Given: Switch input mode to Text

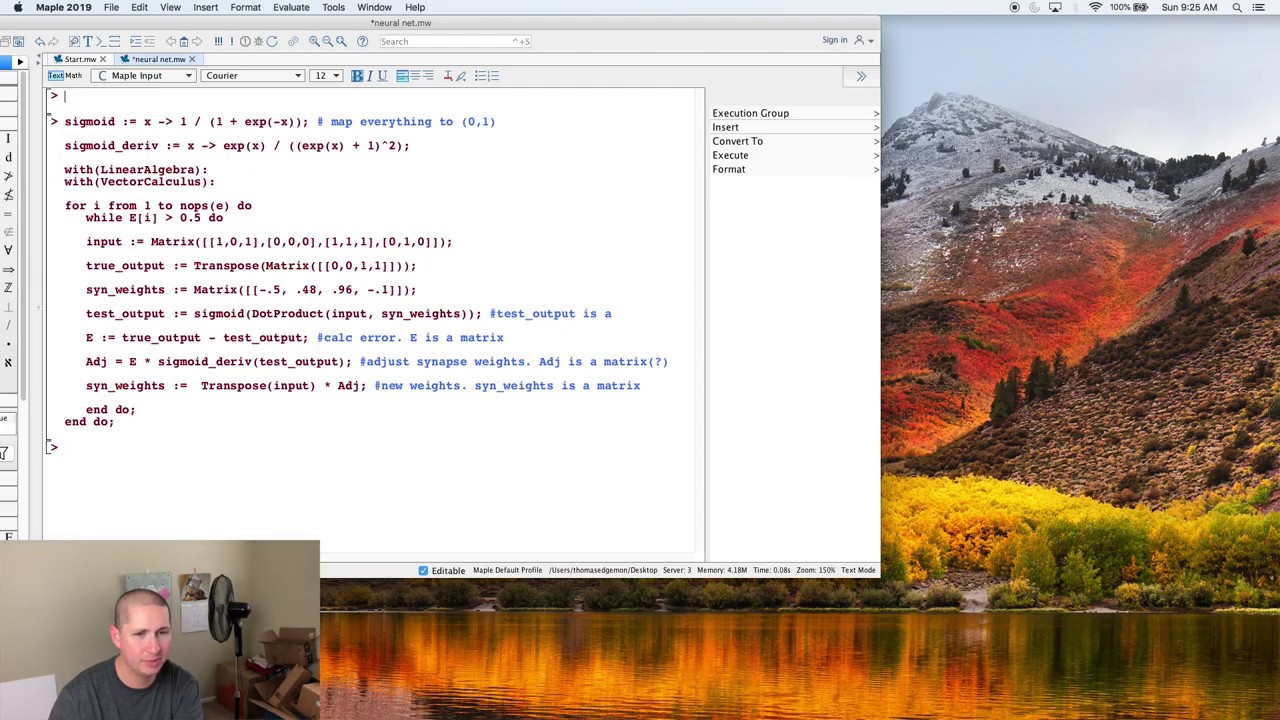Looking at the screenshot, I should click(56, 76).
